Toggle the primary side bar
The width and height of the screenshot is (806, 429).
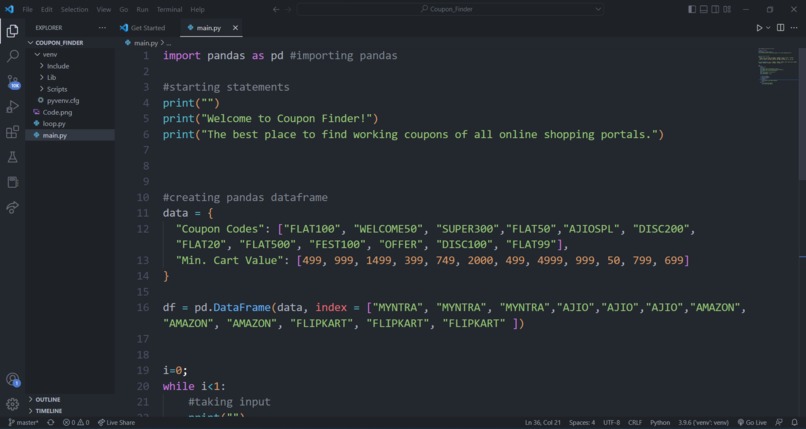(x=692, y=9)
